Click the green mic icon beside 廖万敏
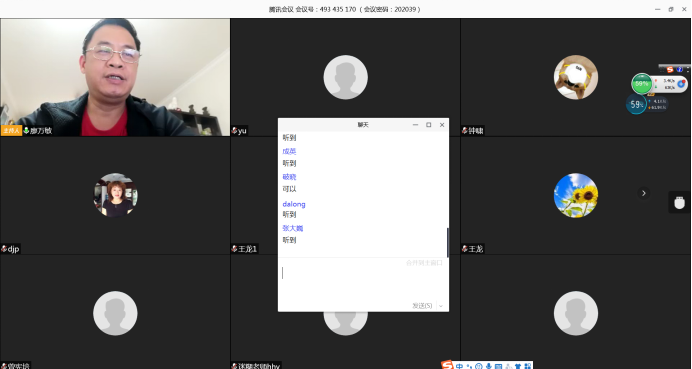This screenshot has width=692, height=369. tap(26, 131)
